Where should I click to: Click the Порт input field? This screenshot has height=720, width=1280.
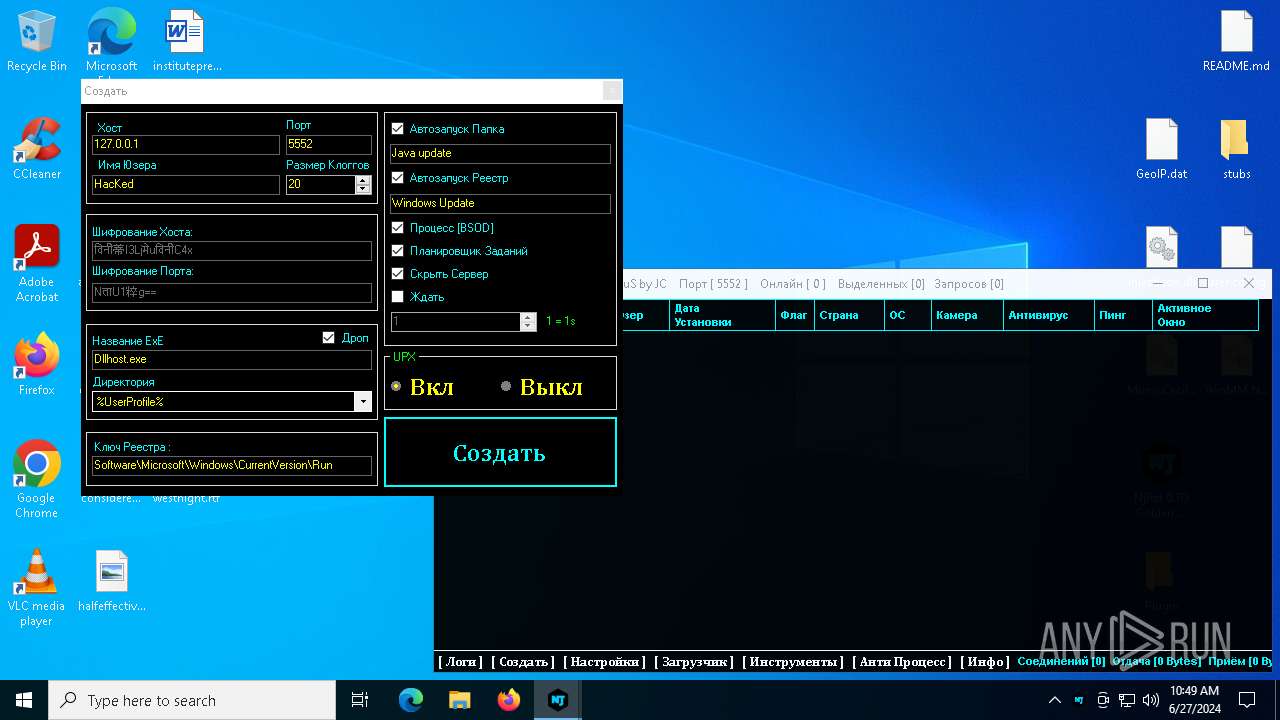(329, 145)
